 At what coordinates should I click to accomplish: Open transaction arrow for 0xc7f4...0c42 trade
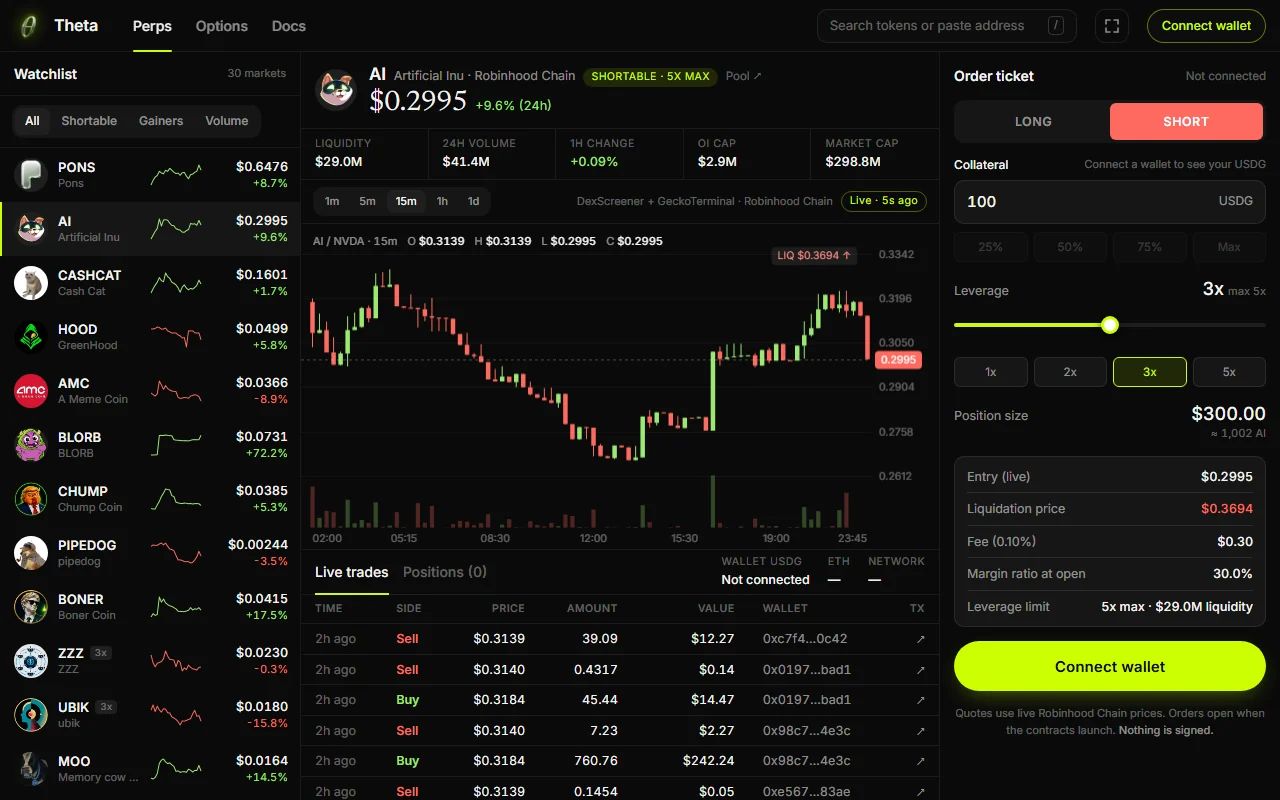pyautogui.click(x=920, y=639)
